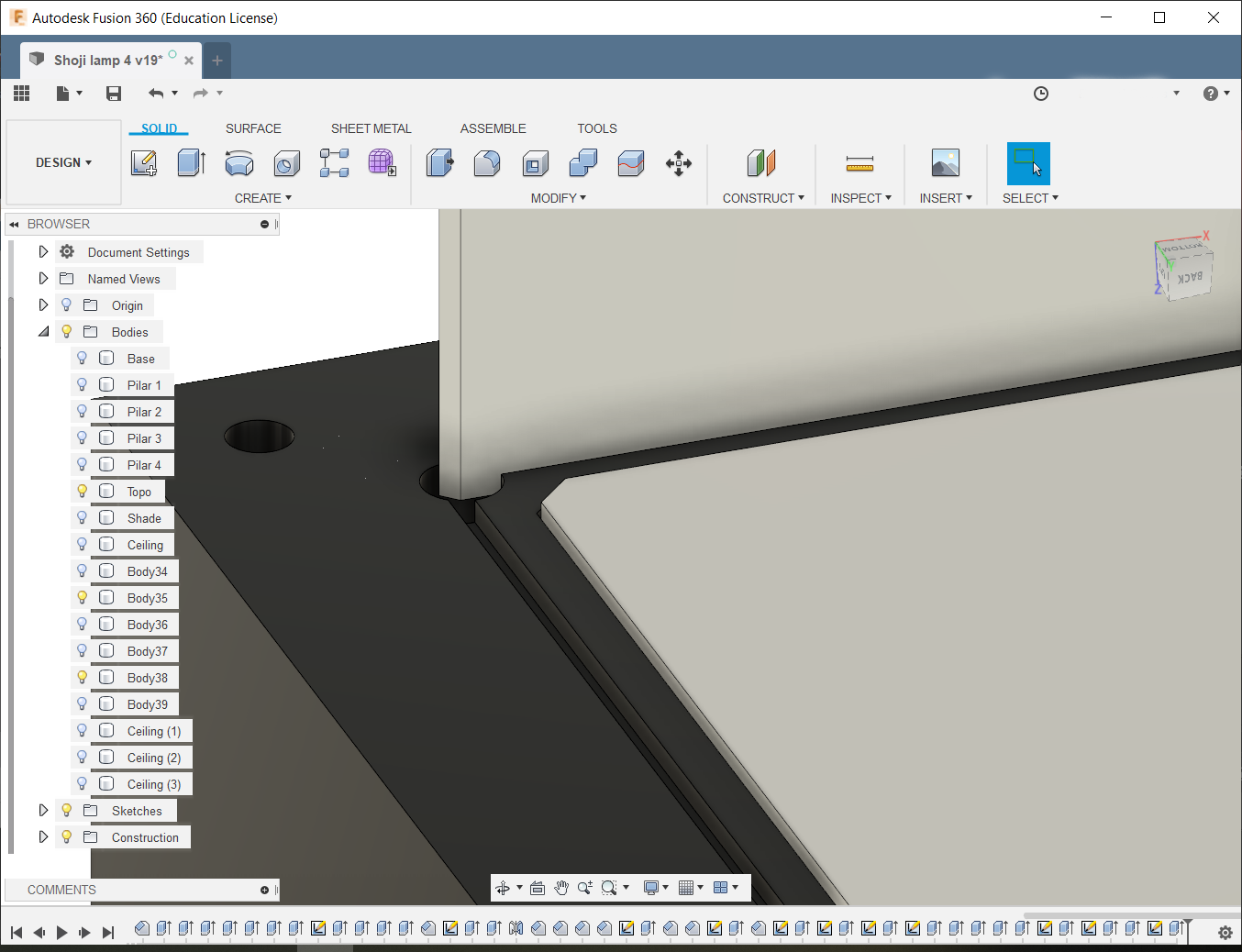Click the Insert image icon

[x=945, y=163]
